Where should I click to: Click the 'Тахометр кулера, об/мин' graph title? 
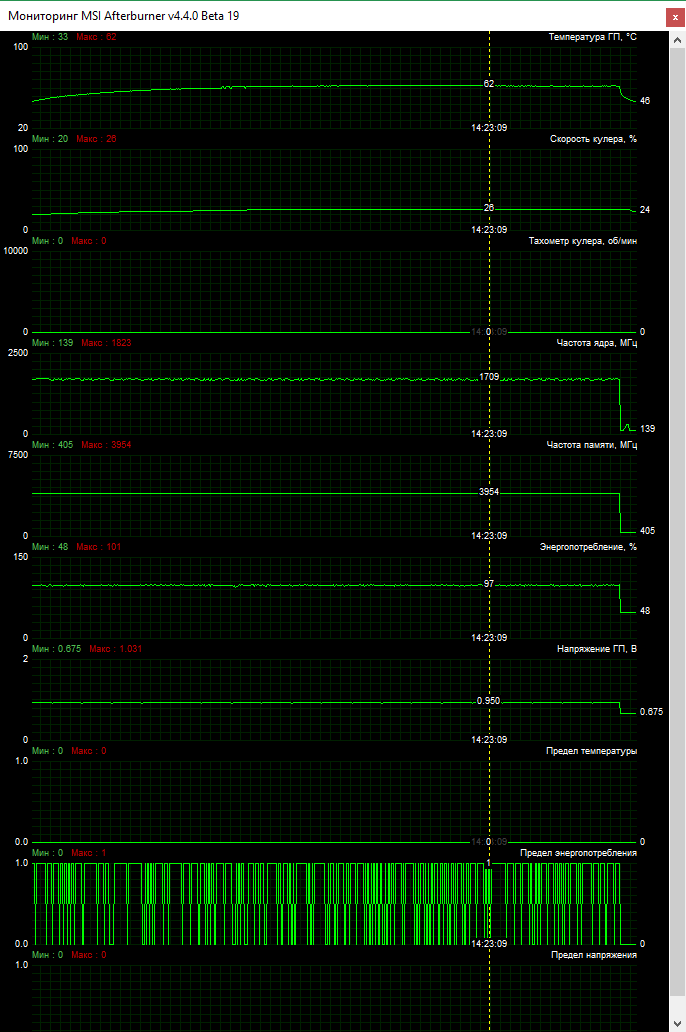[x=583, y=241]
